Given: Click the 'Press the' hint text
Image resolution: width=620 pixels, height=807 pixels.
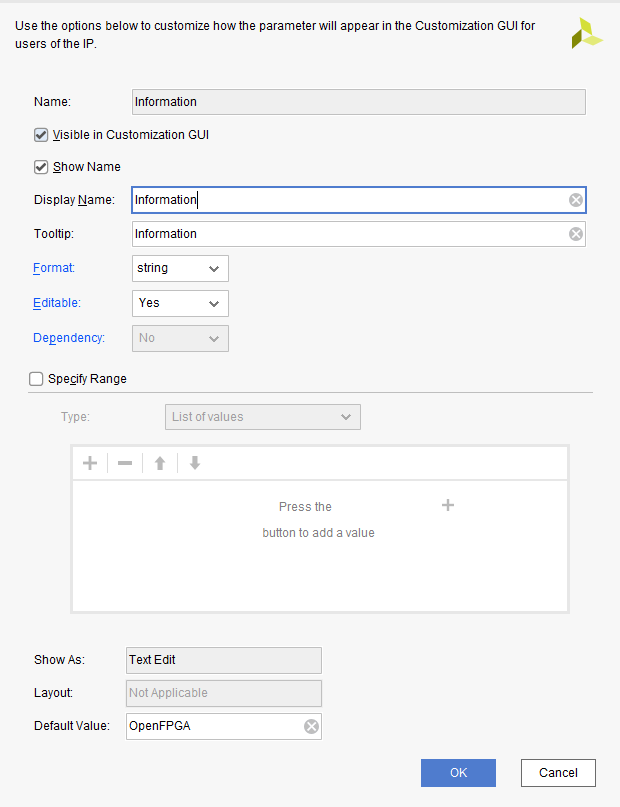Looking at the screenshot, I should 305,507.
